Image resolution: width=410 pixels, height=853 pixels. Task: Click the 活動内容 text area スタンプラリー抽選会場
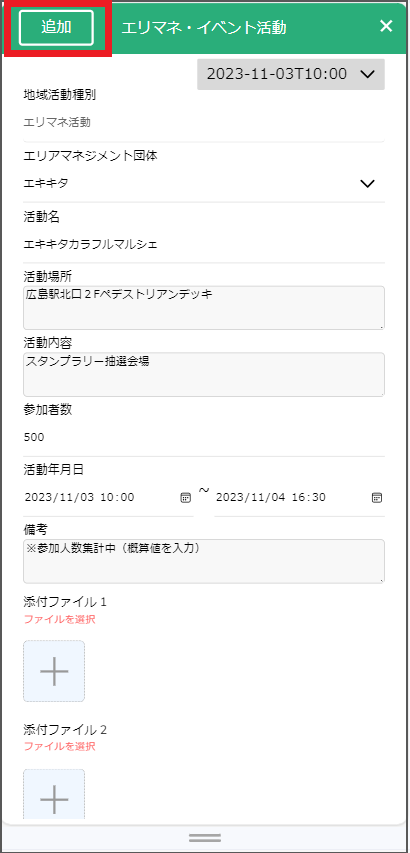pos(204,374)
